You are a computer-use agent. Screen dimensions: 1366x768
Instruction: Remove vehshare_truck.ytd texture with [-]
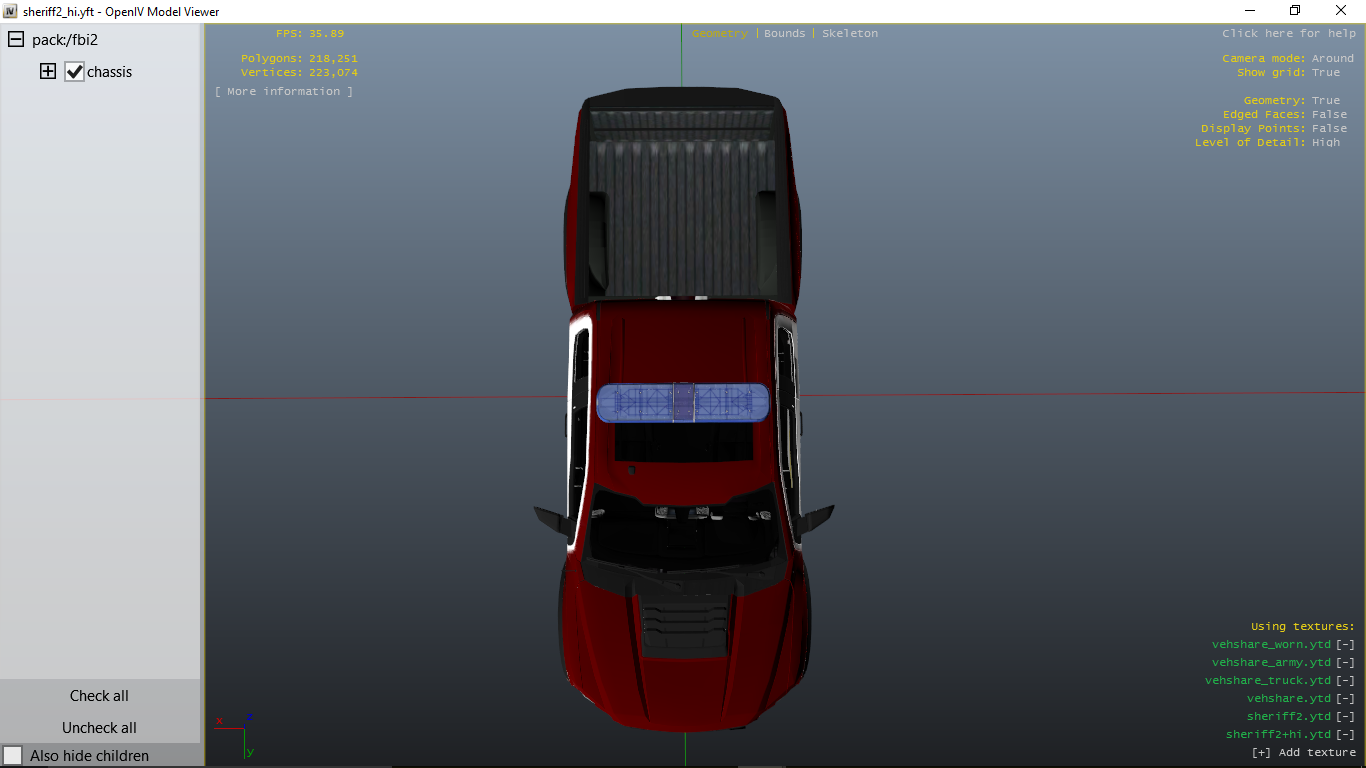pyautogui.click(x=1345, y=681)
